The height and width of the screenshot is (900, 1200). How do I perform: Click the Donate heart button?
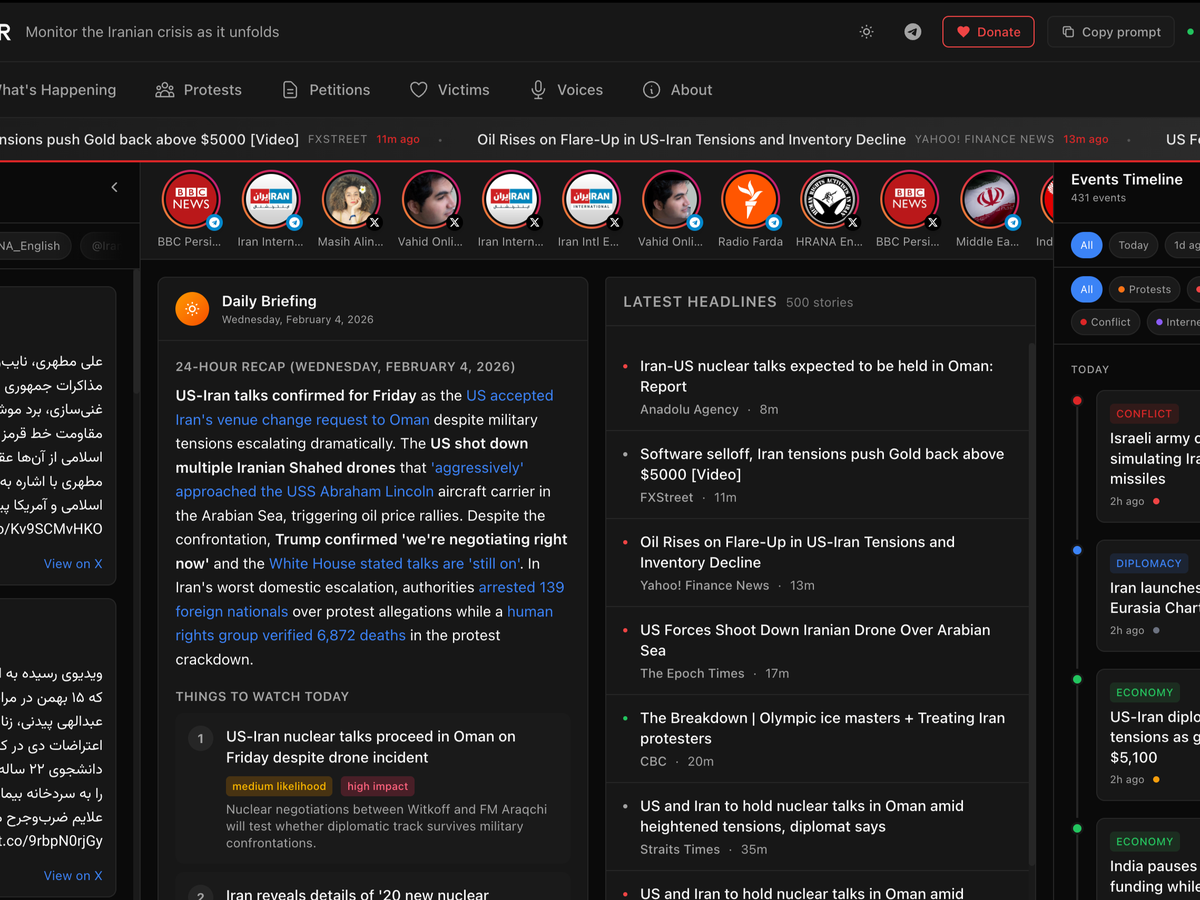pos(988,32)
